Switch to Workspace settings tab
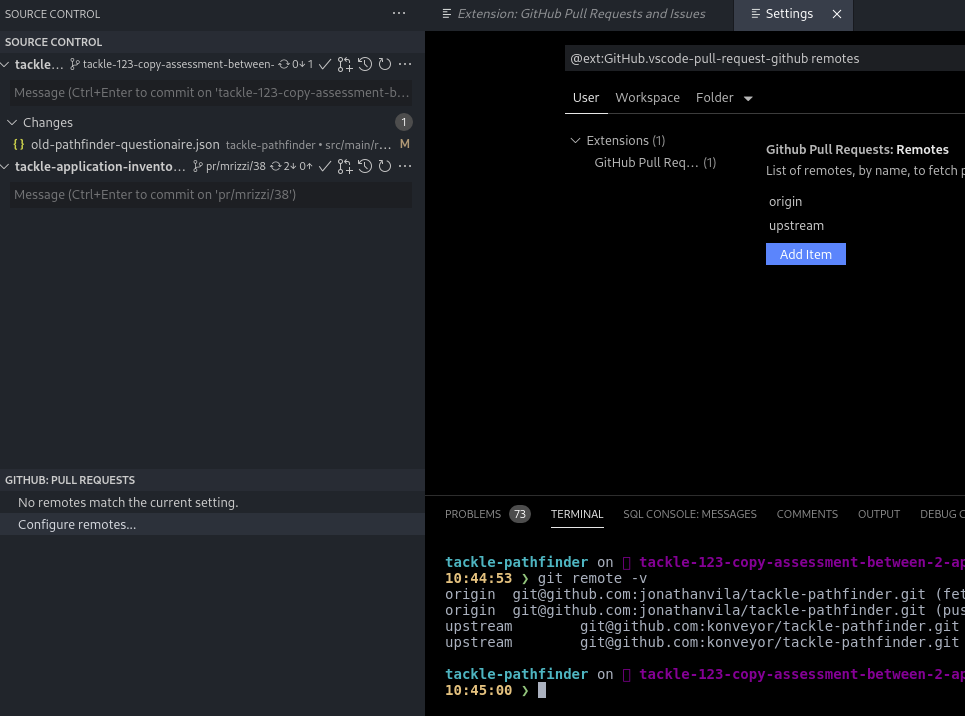This screenshot has width=965, height=716. (x=647, y=98)
